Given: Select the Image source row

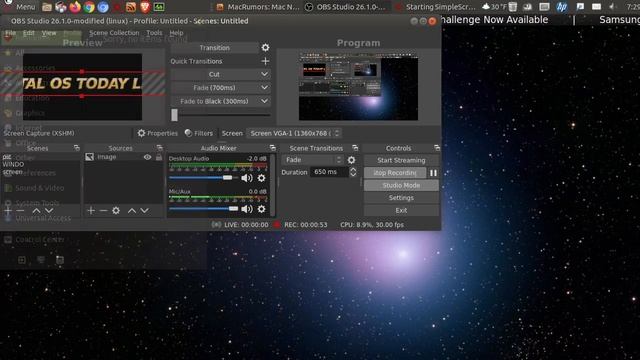Looking at the screenshot, I should (124, 157).
